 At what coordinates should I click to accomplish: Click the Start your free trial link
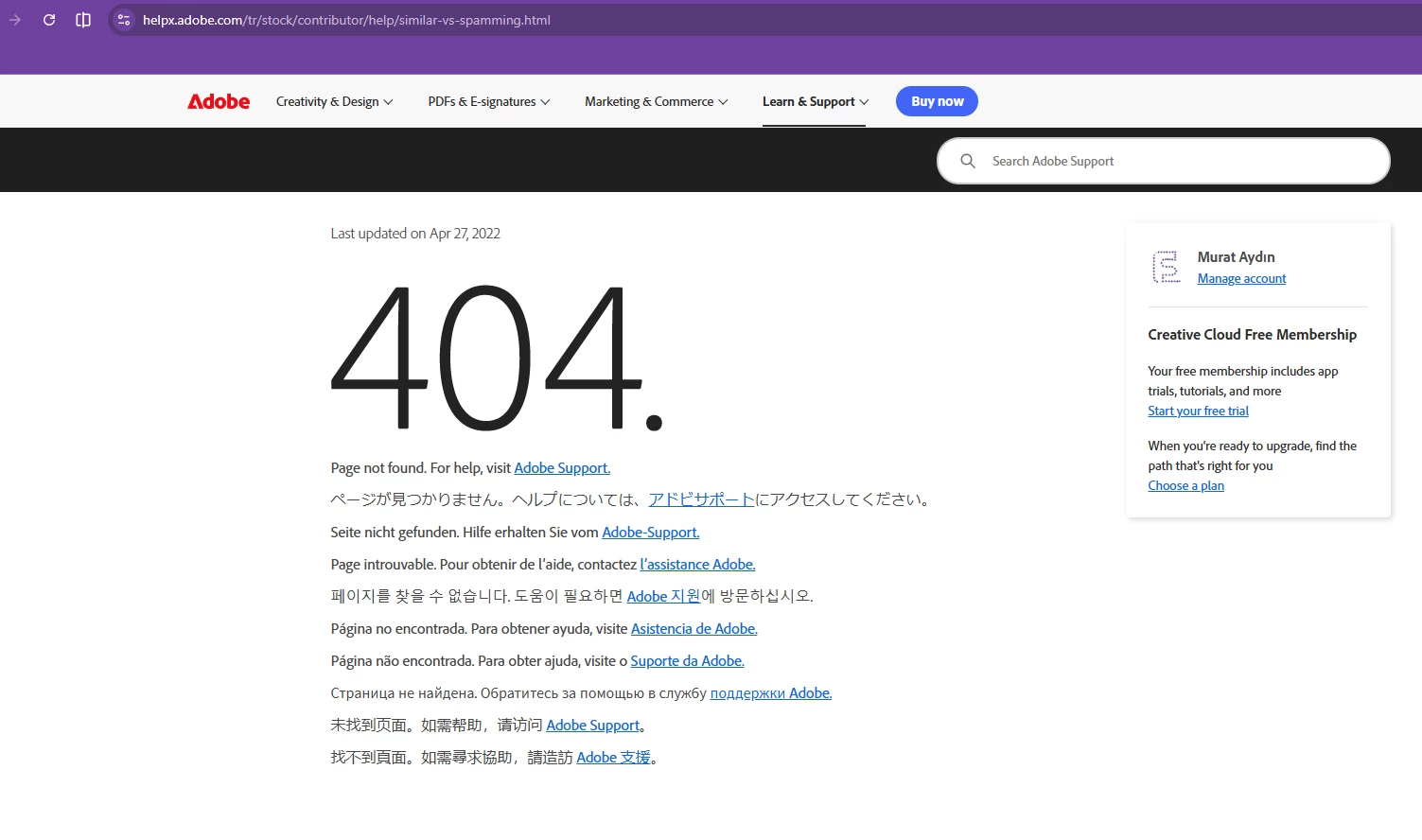[1198, 411]
